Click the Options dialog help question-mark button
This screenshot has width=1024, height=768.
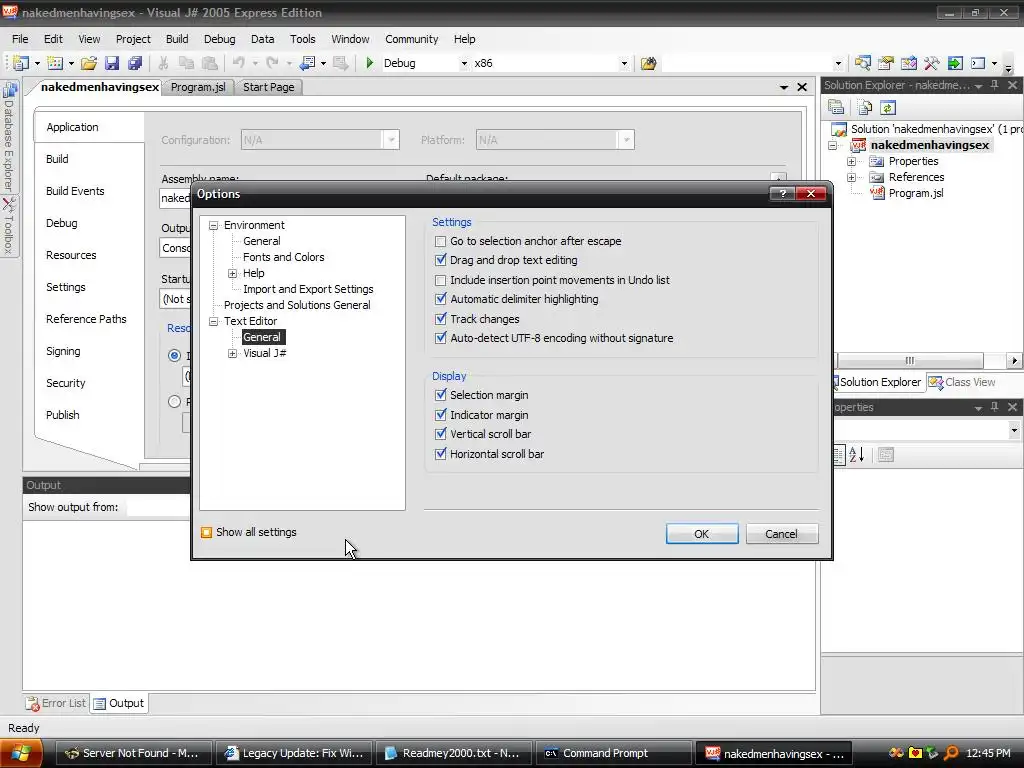(x=782, y=193)
